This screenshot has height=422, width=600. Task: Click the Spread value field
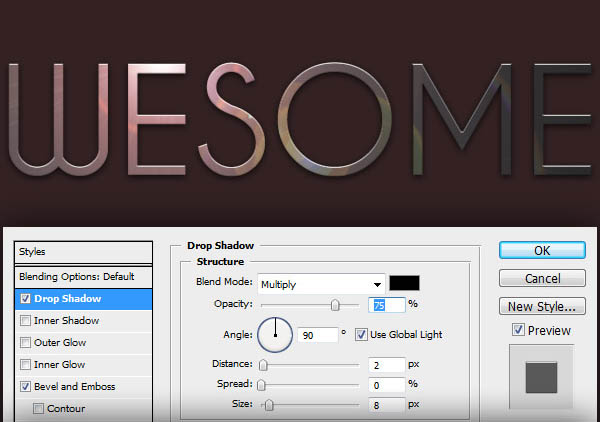(x=386, y=385)
